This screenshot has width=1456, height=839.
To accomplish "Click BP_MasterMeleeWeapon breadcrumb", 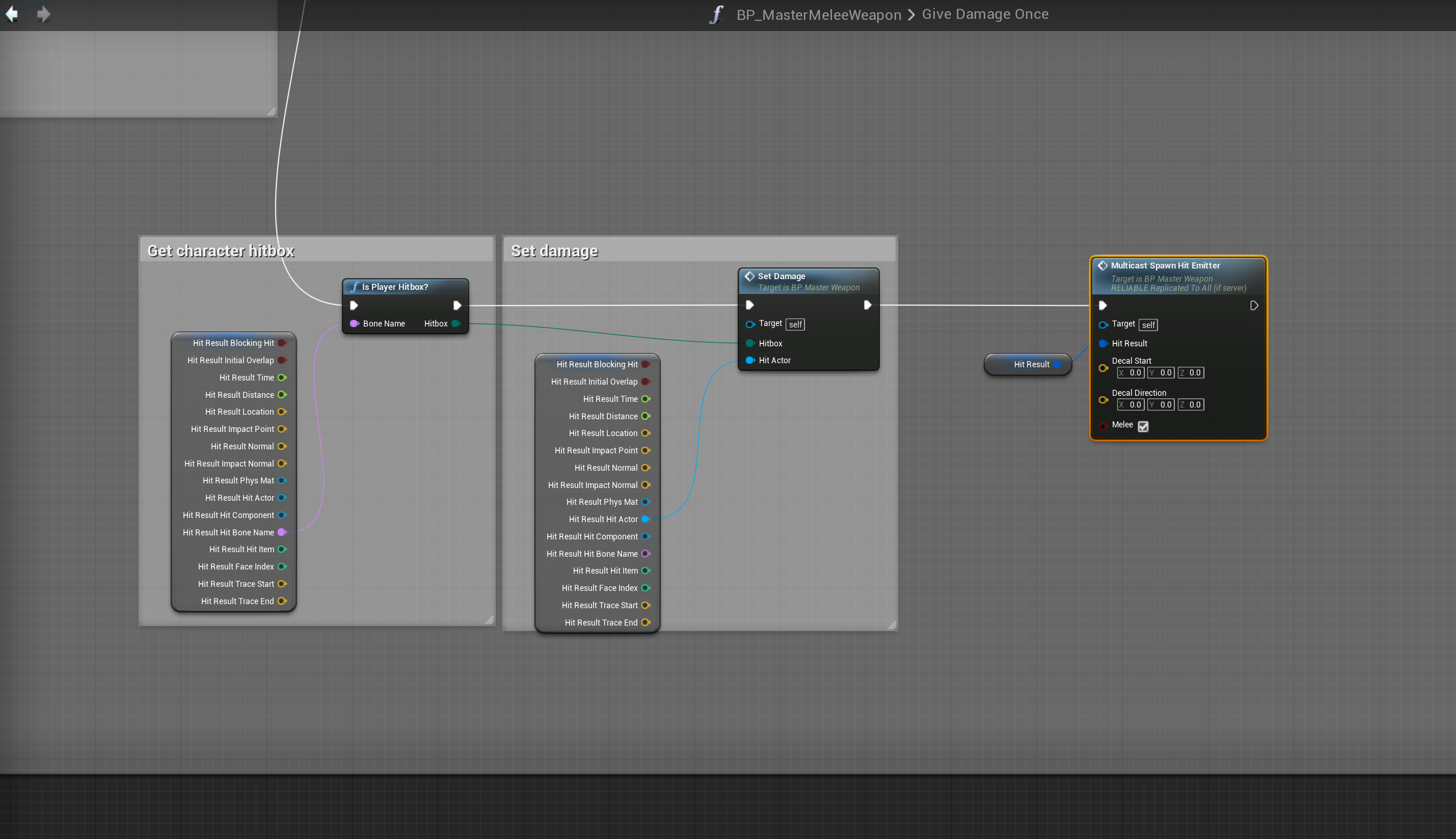I will click(819, 14).
